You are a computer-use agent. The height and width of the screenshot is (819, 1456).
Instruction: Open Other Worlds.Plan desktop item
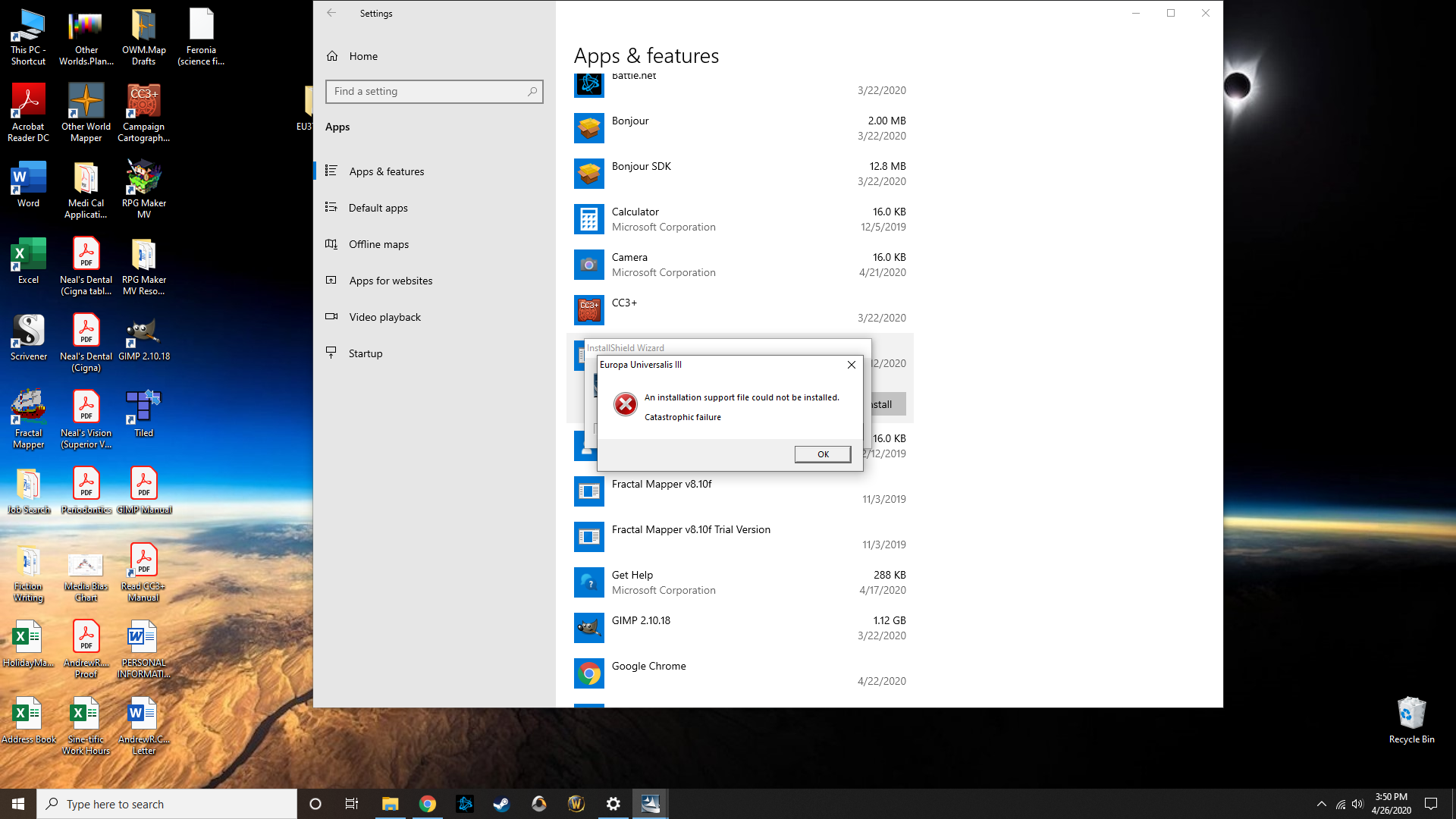[x=86, y=36]
